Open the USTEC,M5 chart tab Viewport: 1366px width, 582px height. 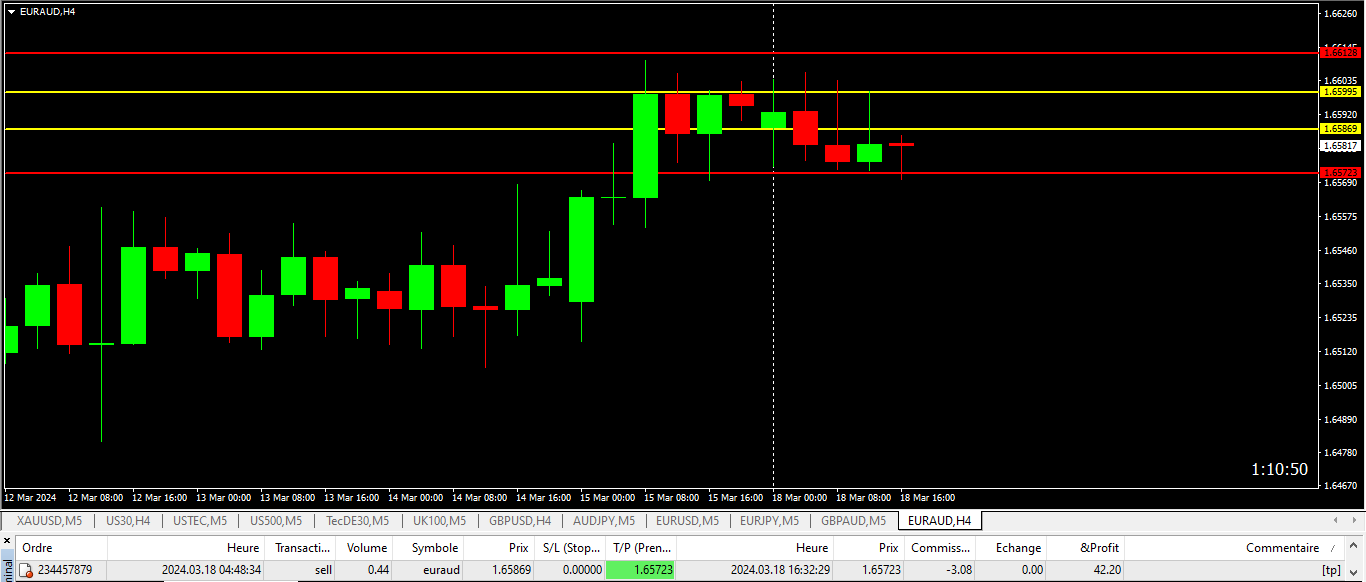click(x=200, y=521)
